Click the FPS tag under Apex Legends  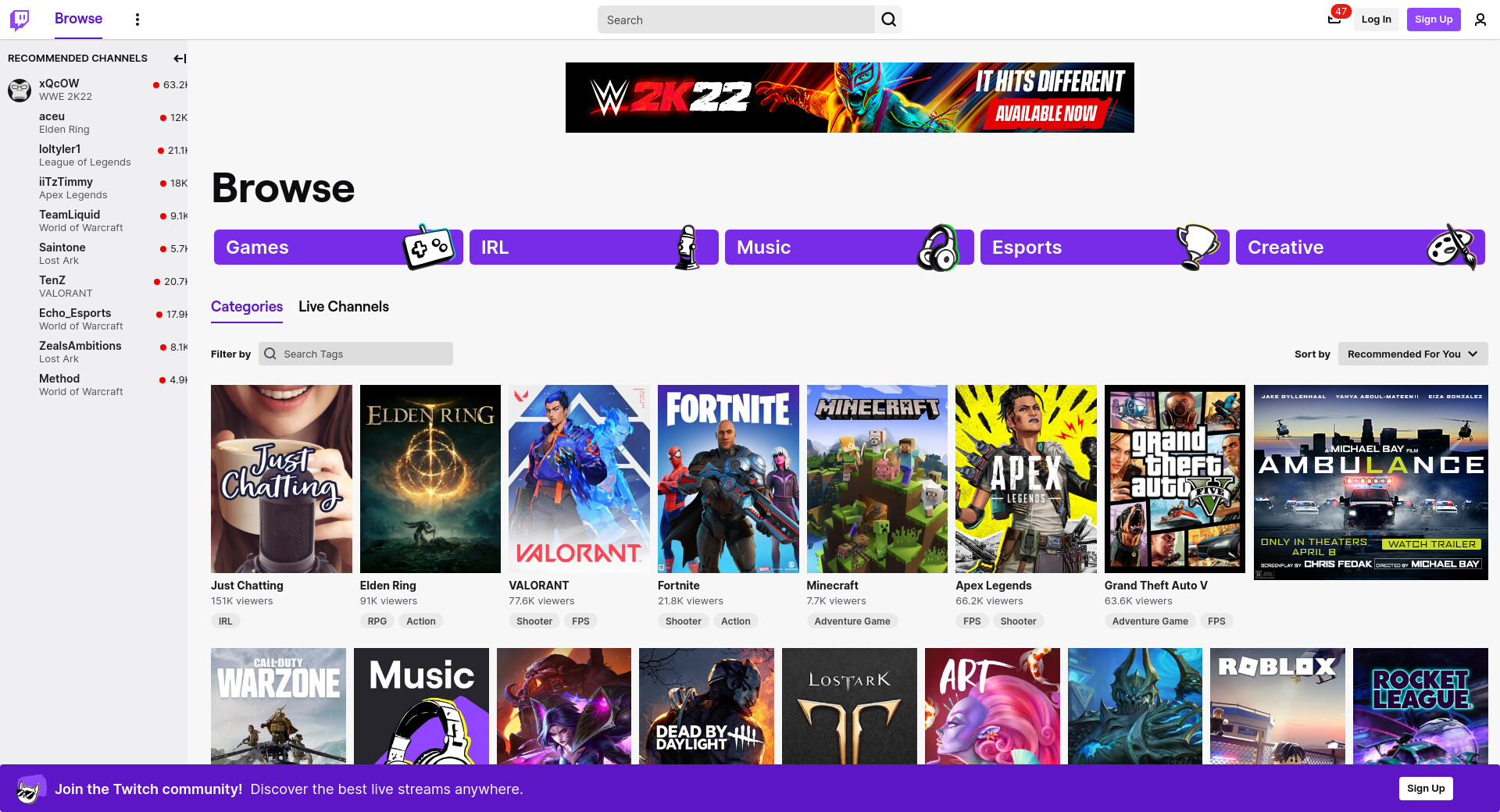(972, 621)
